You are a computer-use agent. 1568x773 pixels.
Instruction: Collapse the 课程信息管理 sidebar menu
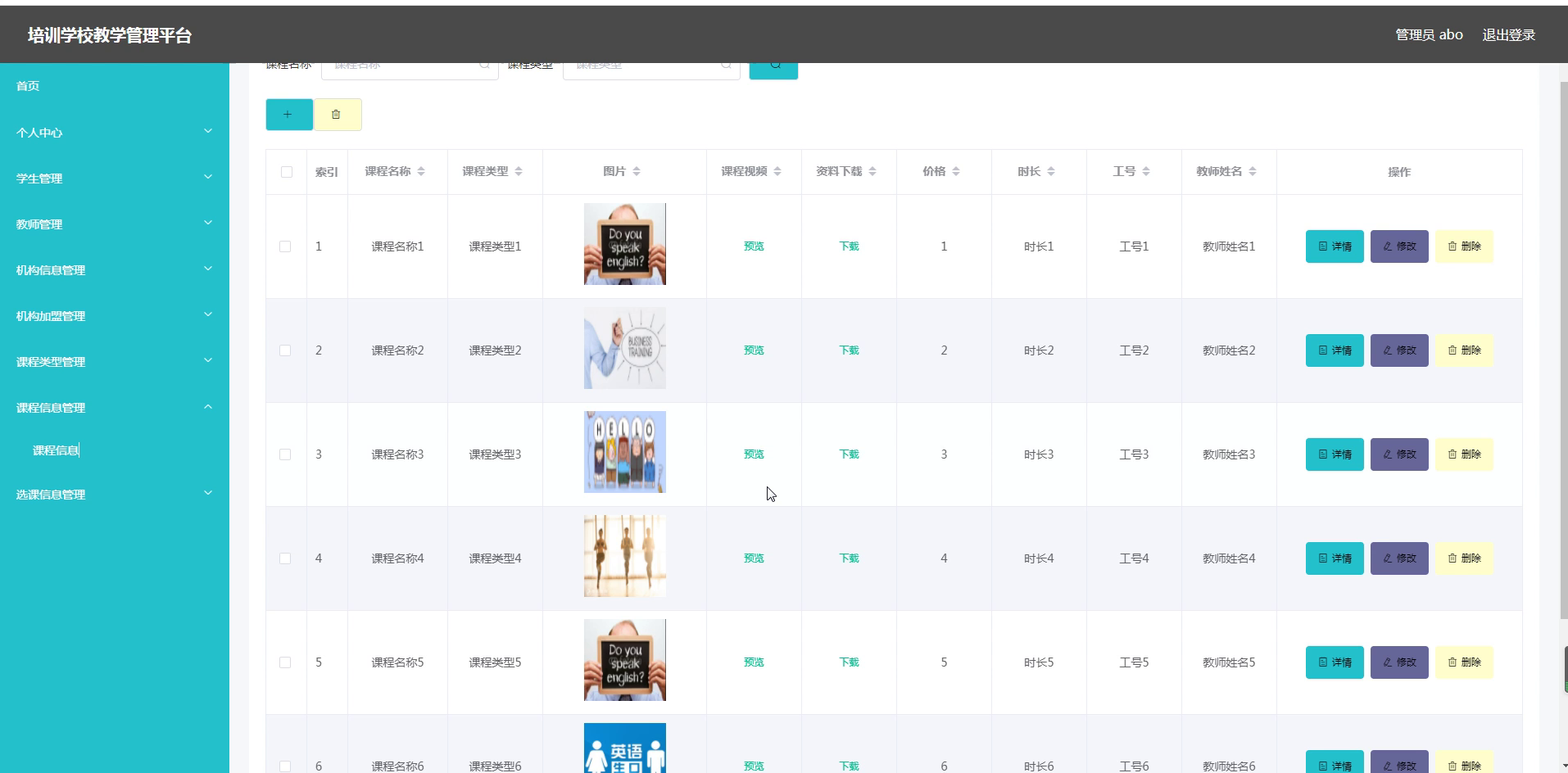(115, 407)
